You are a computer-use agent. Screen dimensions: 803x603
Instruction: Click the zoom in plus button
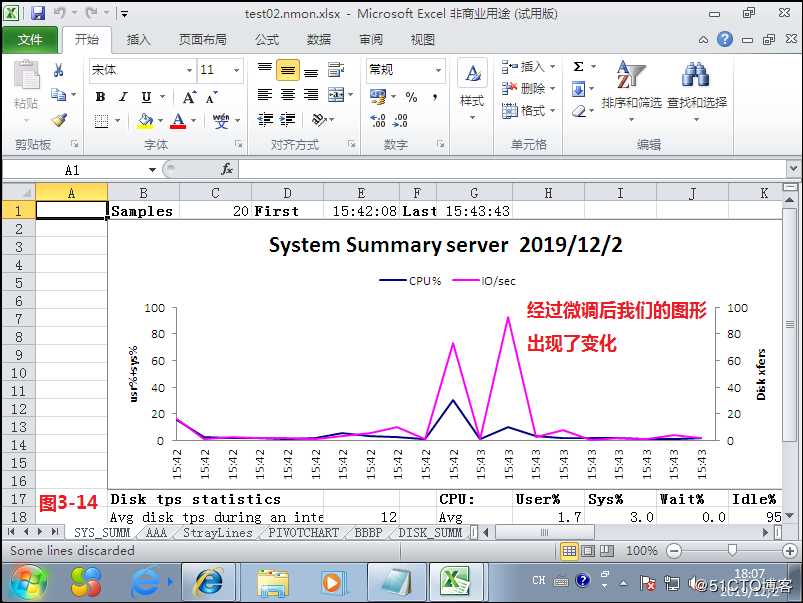pos(790,551)
